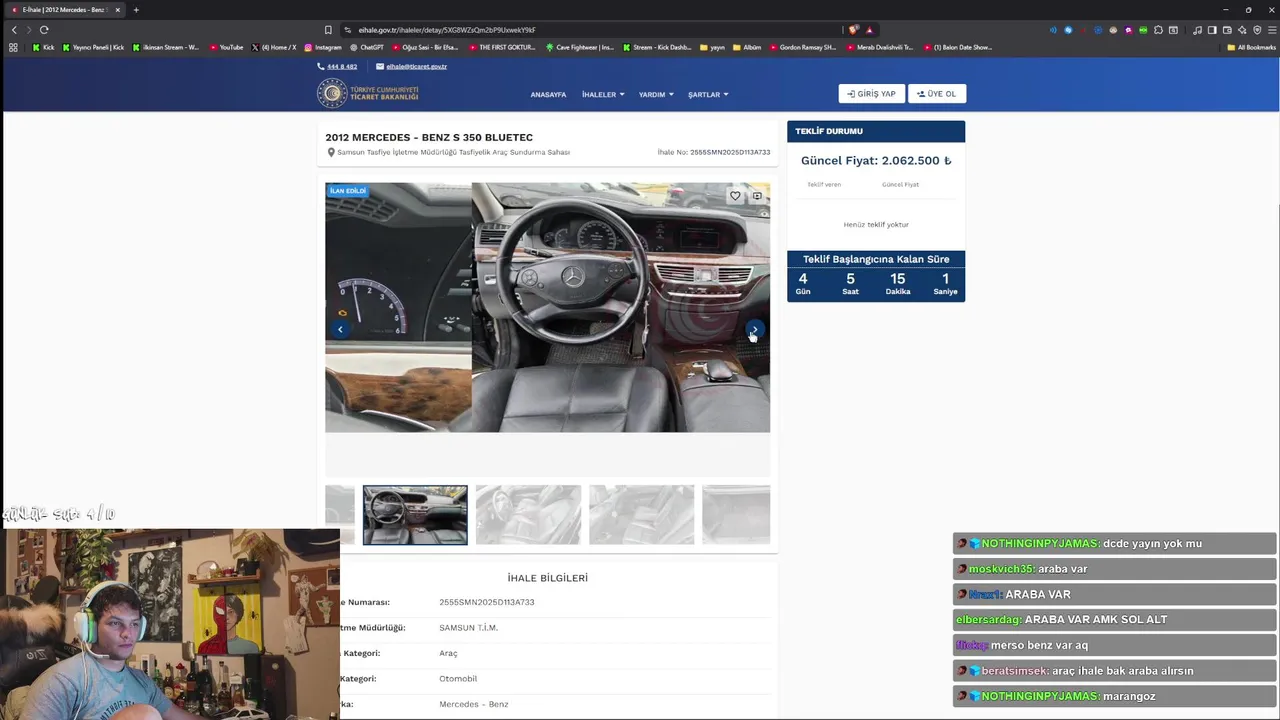Click the Brave Rewards triangle icon
The height and width of the screenshot is (720, 1280).
[x=869, y=30]
